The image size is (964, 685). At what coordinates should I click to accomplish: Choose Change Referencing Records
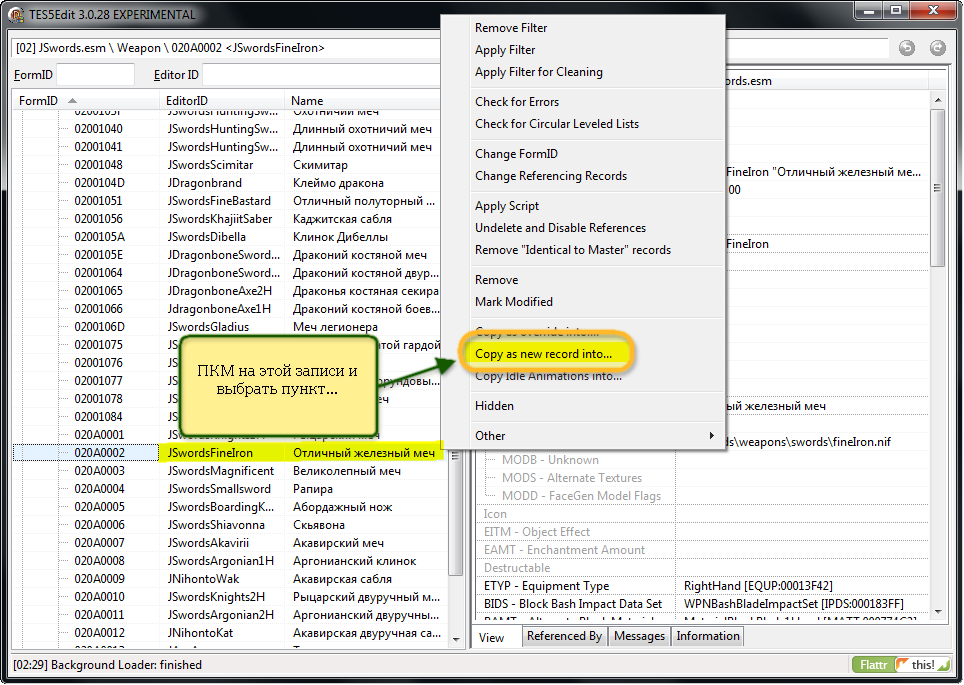(551, 176)
